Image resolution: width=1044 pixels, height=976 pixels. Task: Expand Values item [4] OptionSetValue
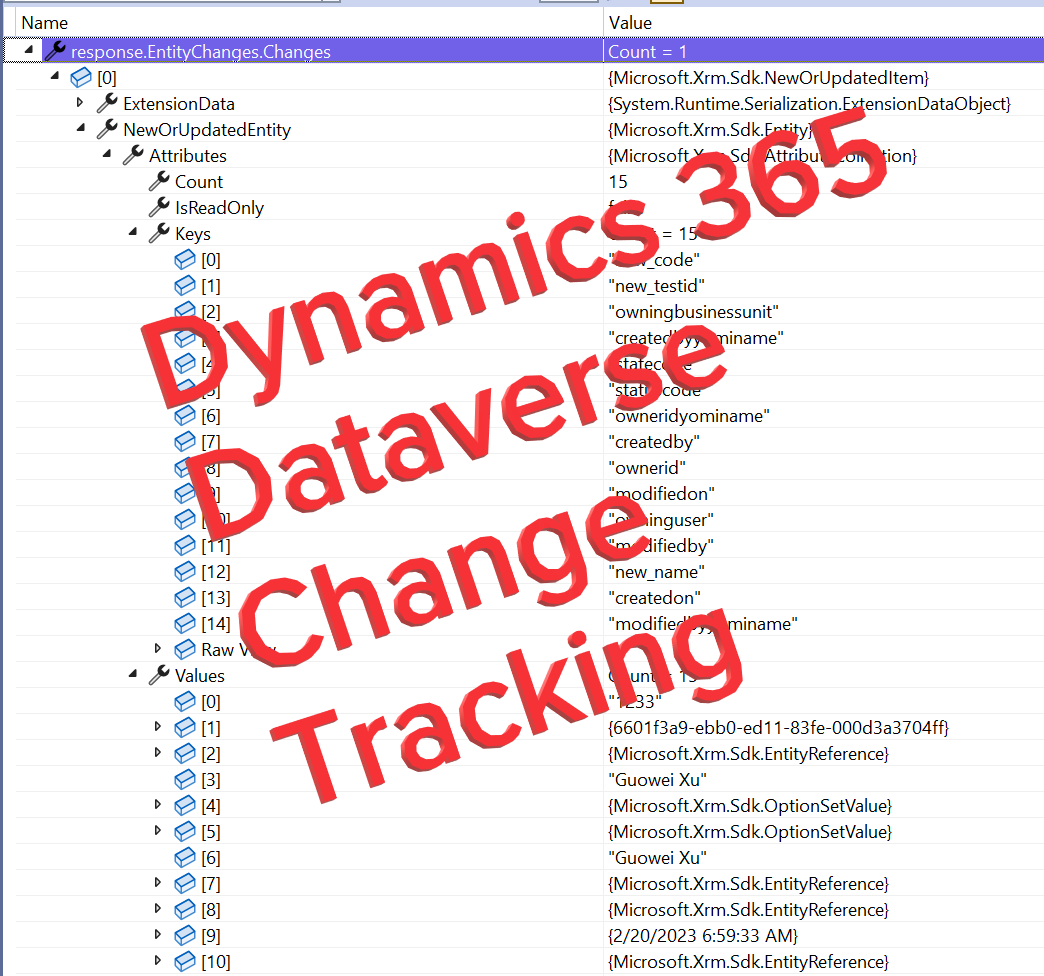(158, 804)
